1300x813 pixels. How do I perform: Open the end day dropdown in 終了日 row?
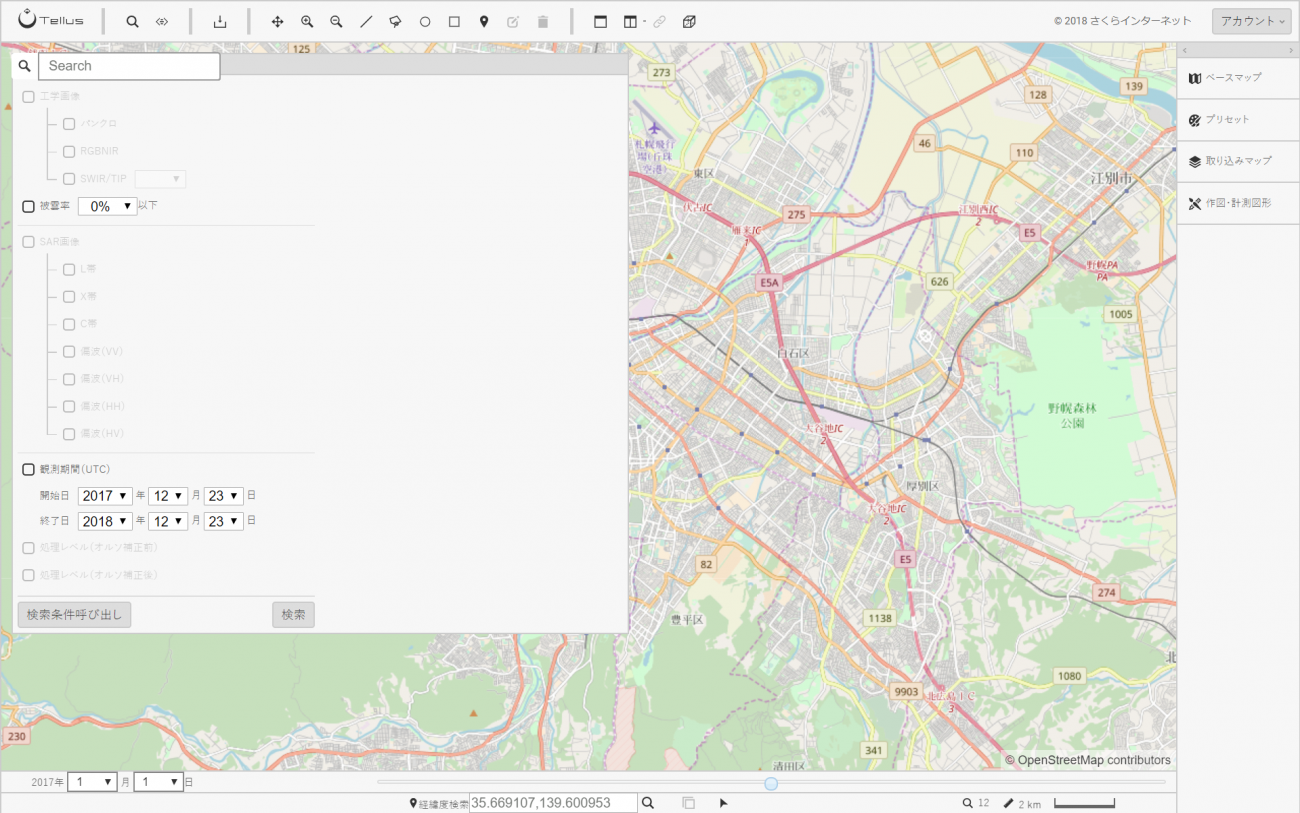tap(223, 521)
